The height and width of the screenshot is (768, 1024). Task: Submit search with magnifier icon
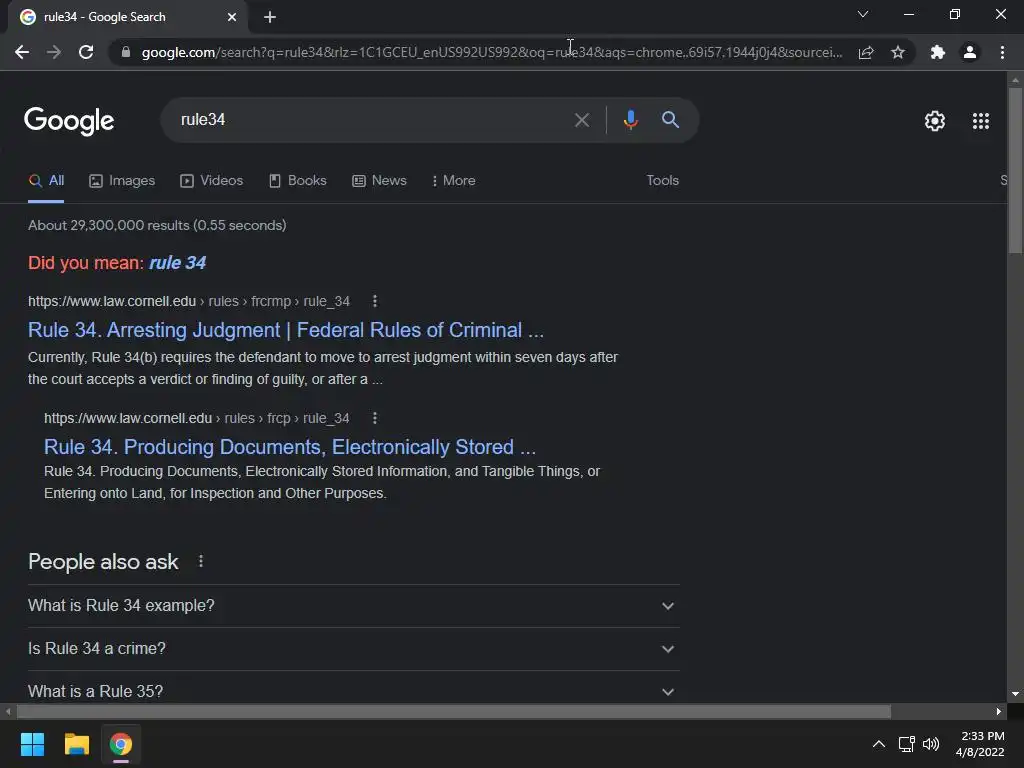click(x=670, y=120)
